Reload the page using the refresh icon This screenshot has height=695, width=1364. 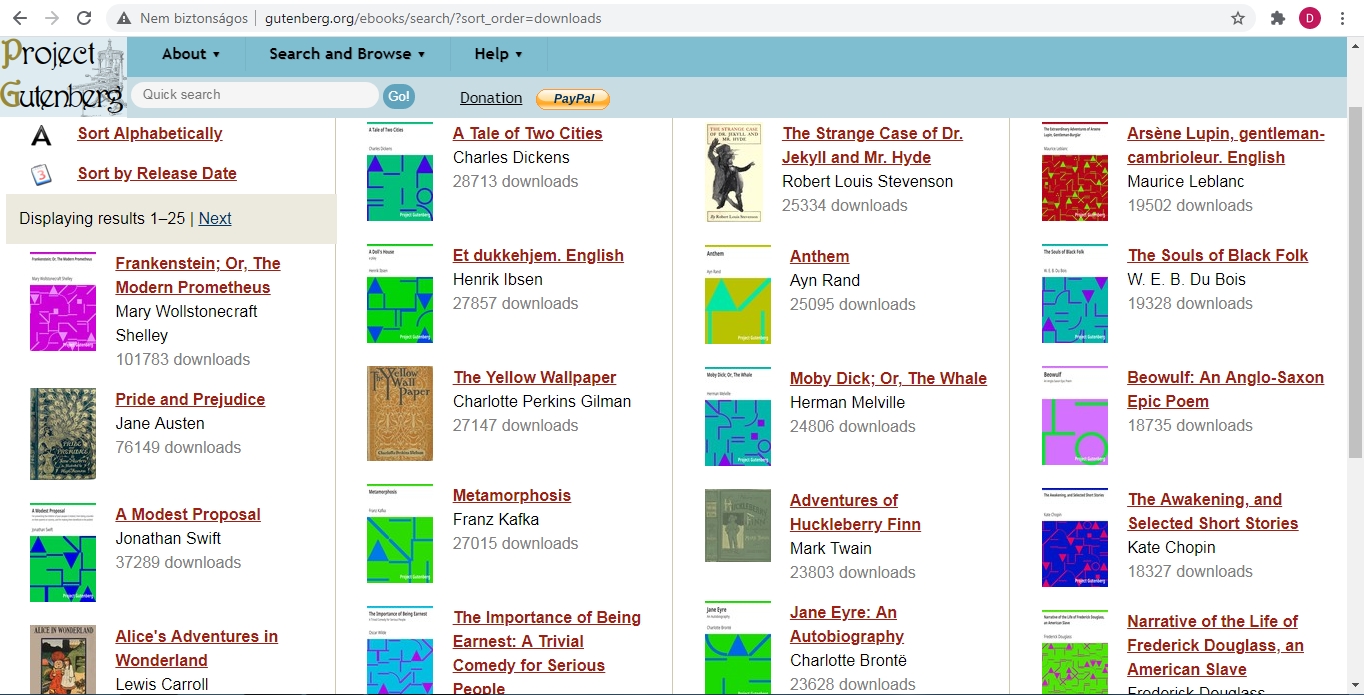[84, 18]
